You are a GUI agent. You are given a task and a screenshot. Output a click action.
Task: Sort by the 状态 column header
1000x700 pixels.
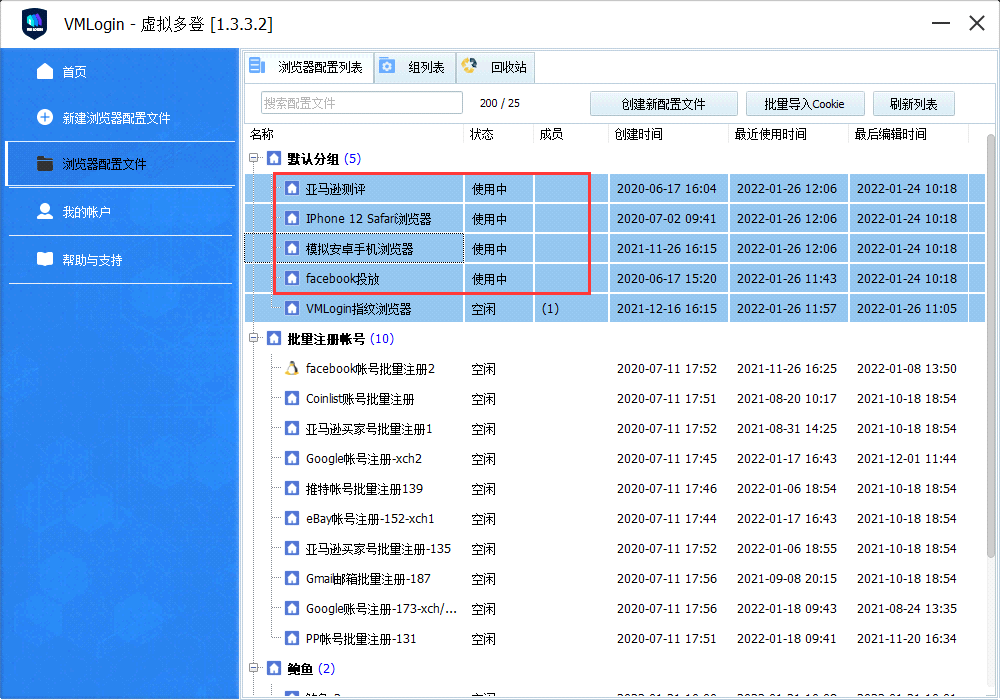[x=499, y=134]
